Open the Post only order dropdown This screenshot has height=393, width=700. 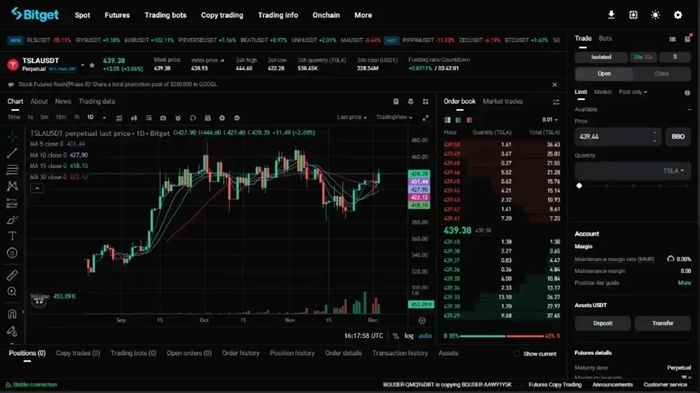coord(633,92)
